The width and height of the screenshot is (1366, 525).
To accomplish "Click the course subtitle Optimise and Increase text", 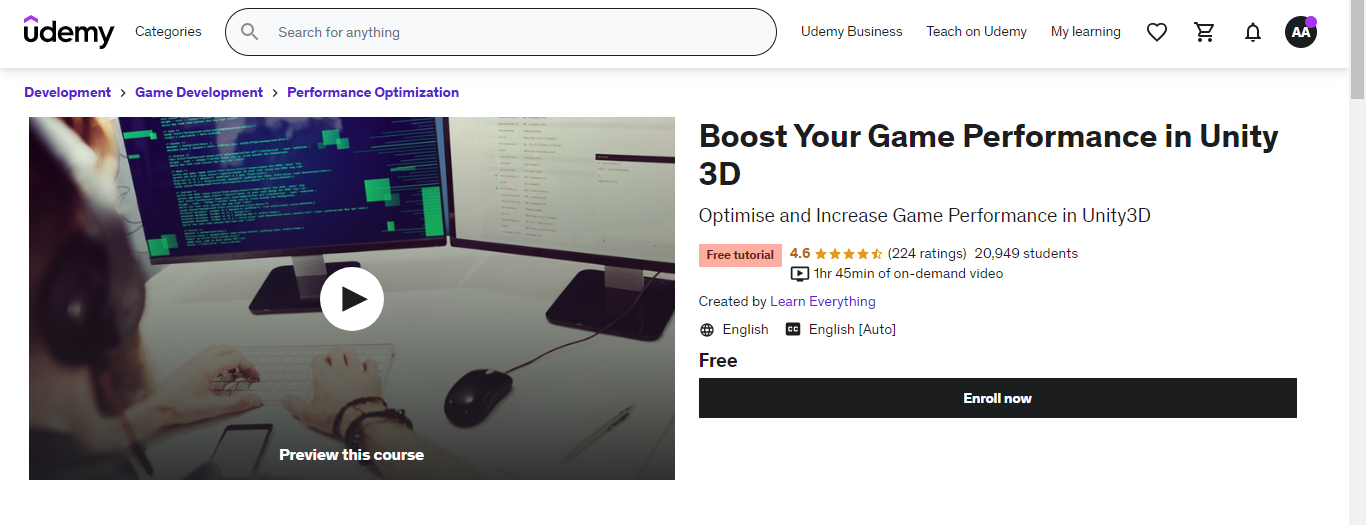I will tap(925, 216).
